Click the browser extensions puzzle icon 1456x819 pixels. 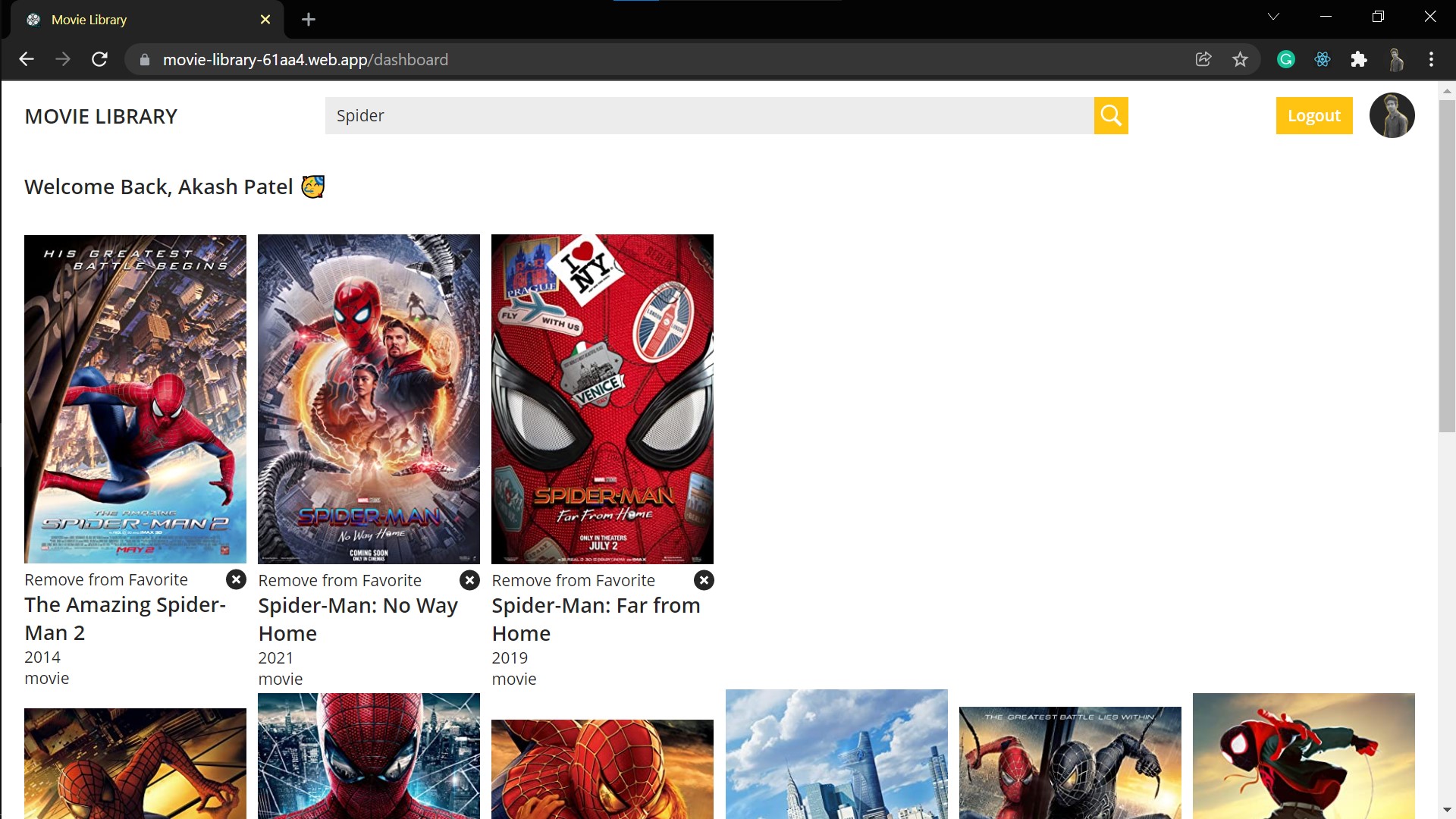coord(1359,59)
